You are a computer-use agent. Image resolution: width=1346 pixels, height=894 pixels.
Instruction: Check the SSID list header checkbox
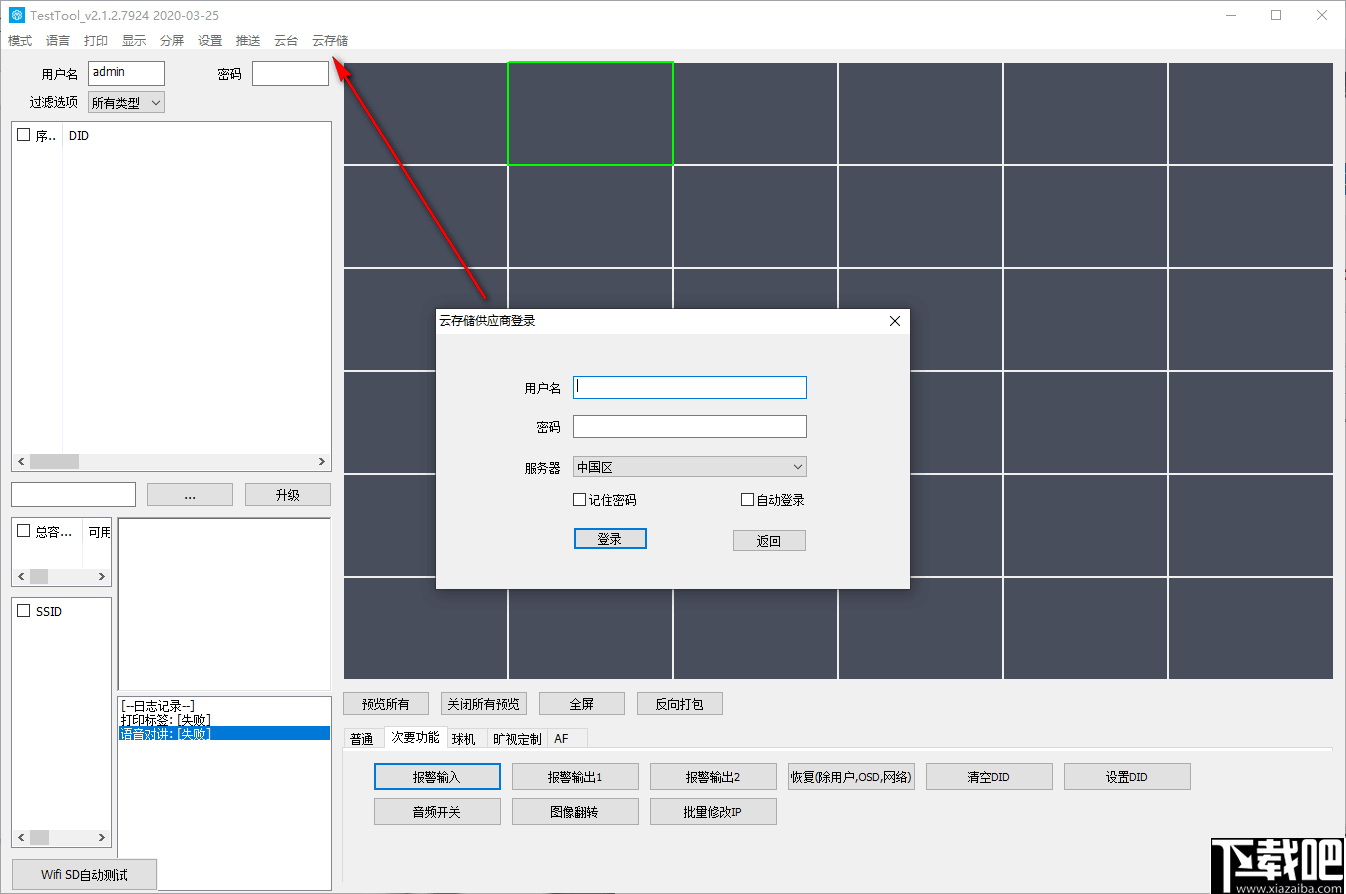pos(21,611)
